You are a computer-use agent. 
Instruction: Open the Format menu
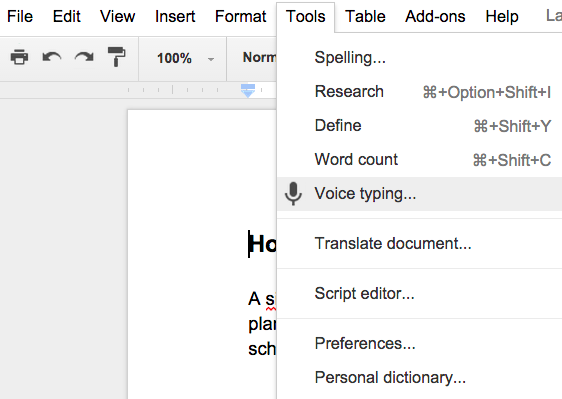pyautogui.click(x=240, y=16)
